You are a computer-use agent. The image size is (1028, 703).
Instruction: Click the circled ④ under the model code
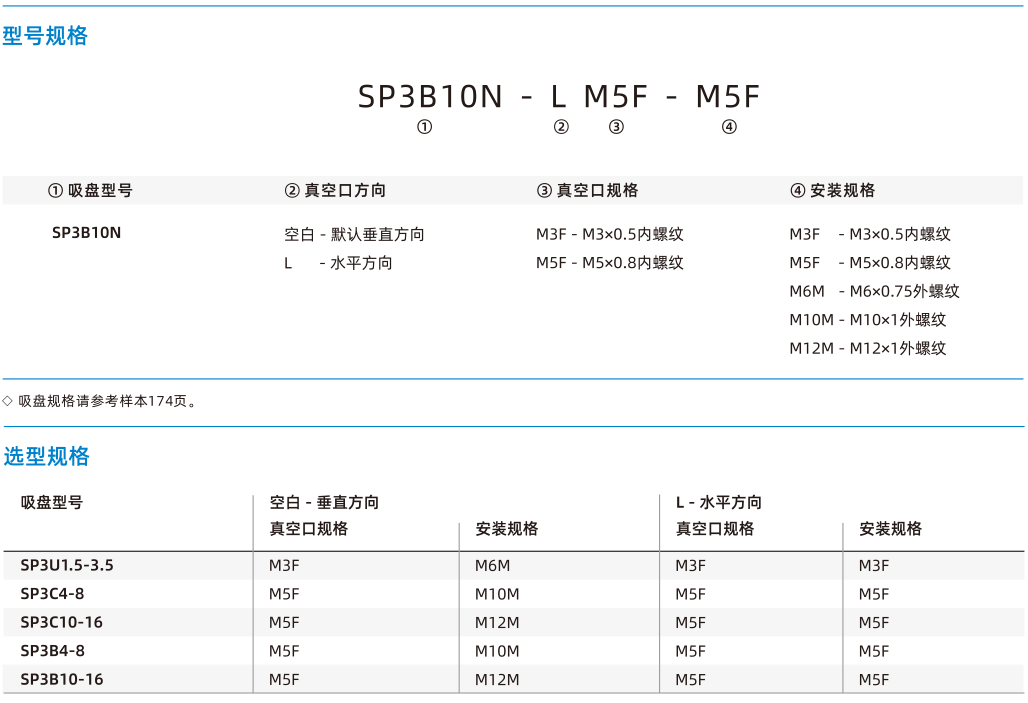coord(729,127)
